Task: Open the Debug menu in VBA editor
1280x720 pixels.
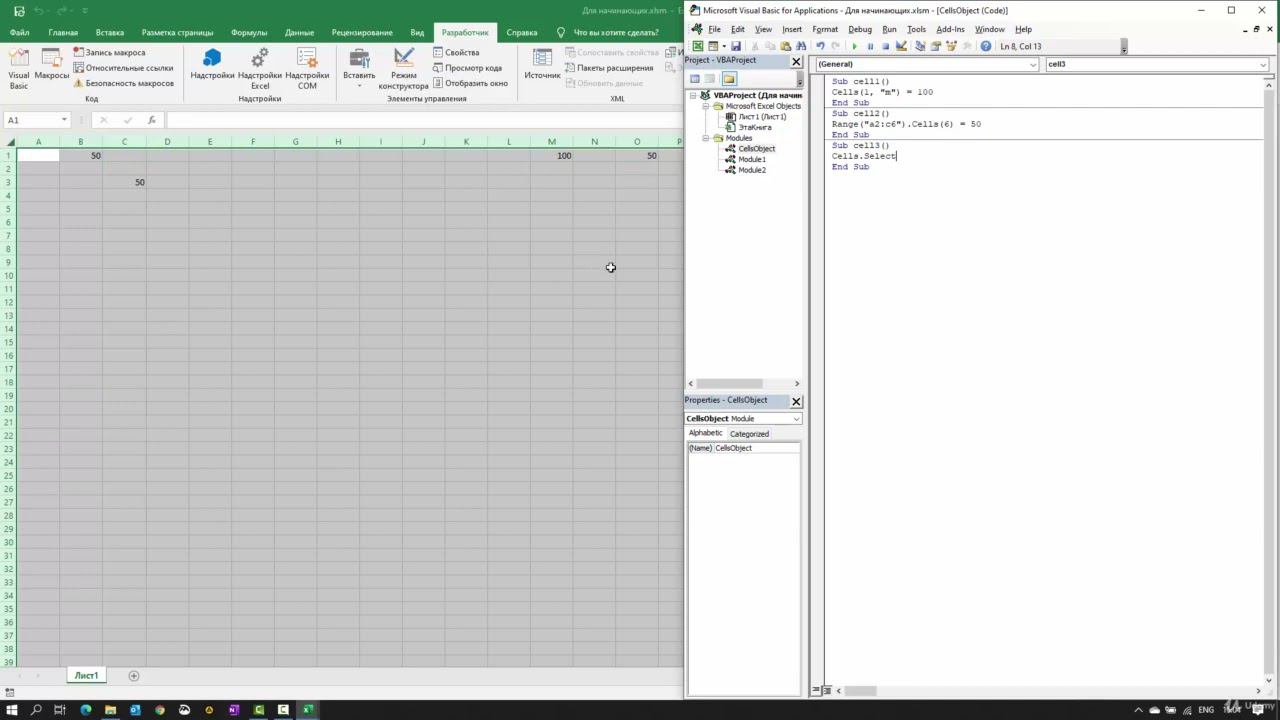Action: pyautogui.click(x=859, y=29)
